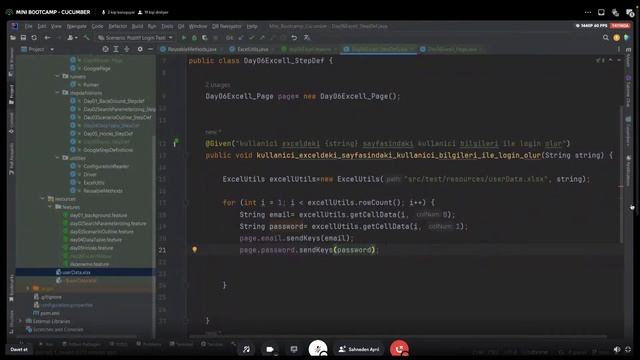Click the fullscreen icon at bottom right

tap(628, 349)
